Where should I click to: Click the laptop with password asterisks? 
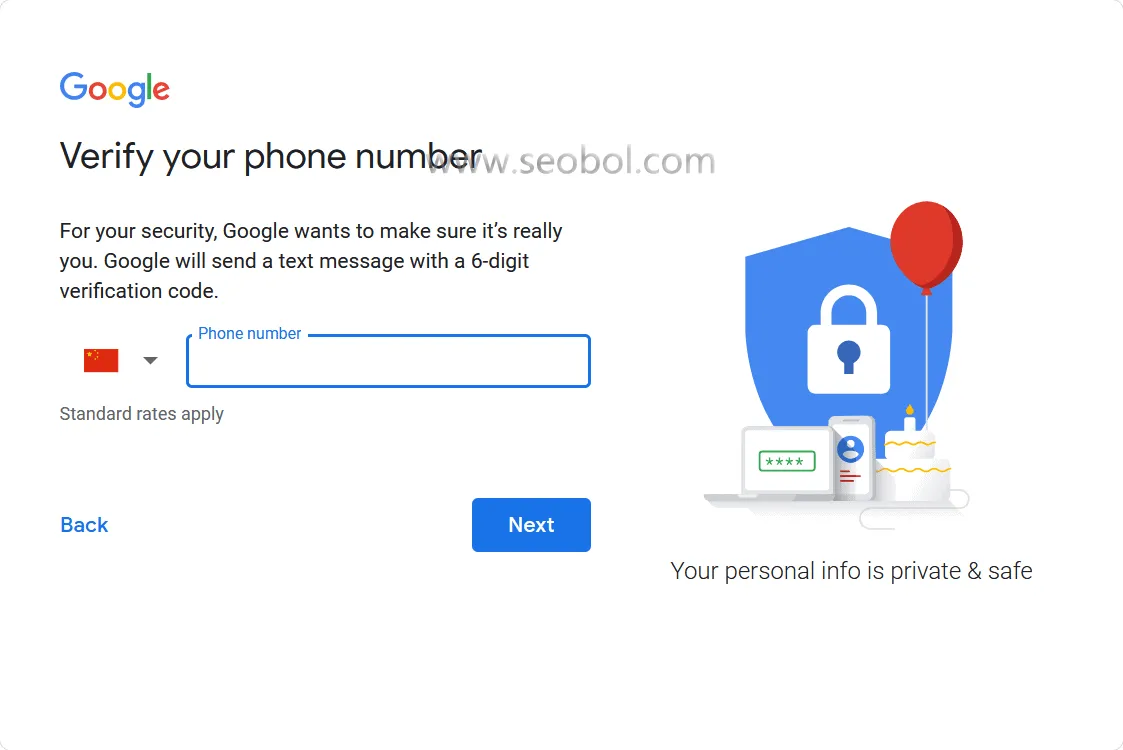[x=786, y=462]
